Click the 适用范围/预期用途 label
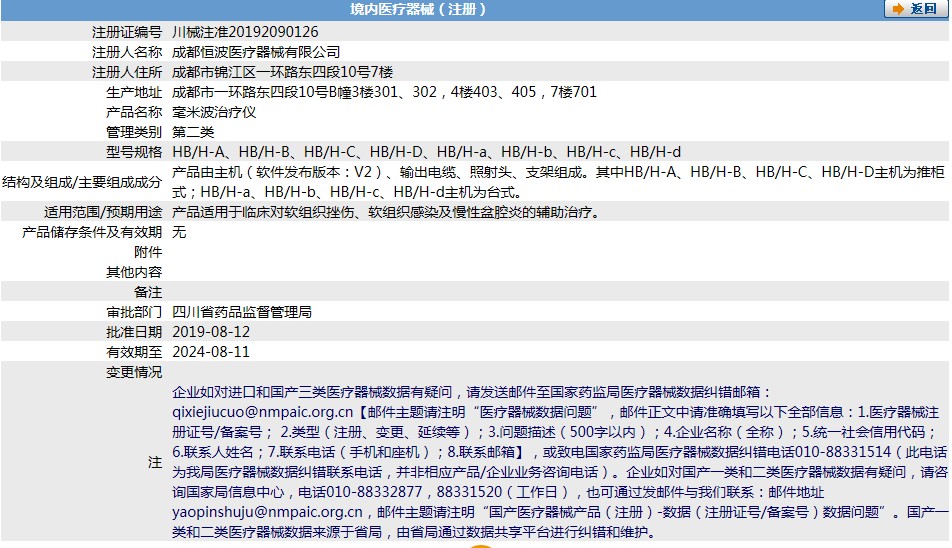 tap(103, 212)
